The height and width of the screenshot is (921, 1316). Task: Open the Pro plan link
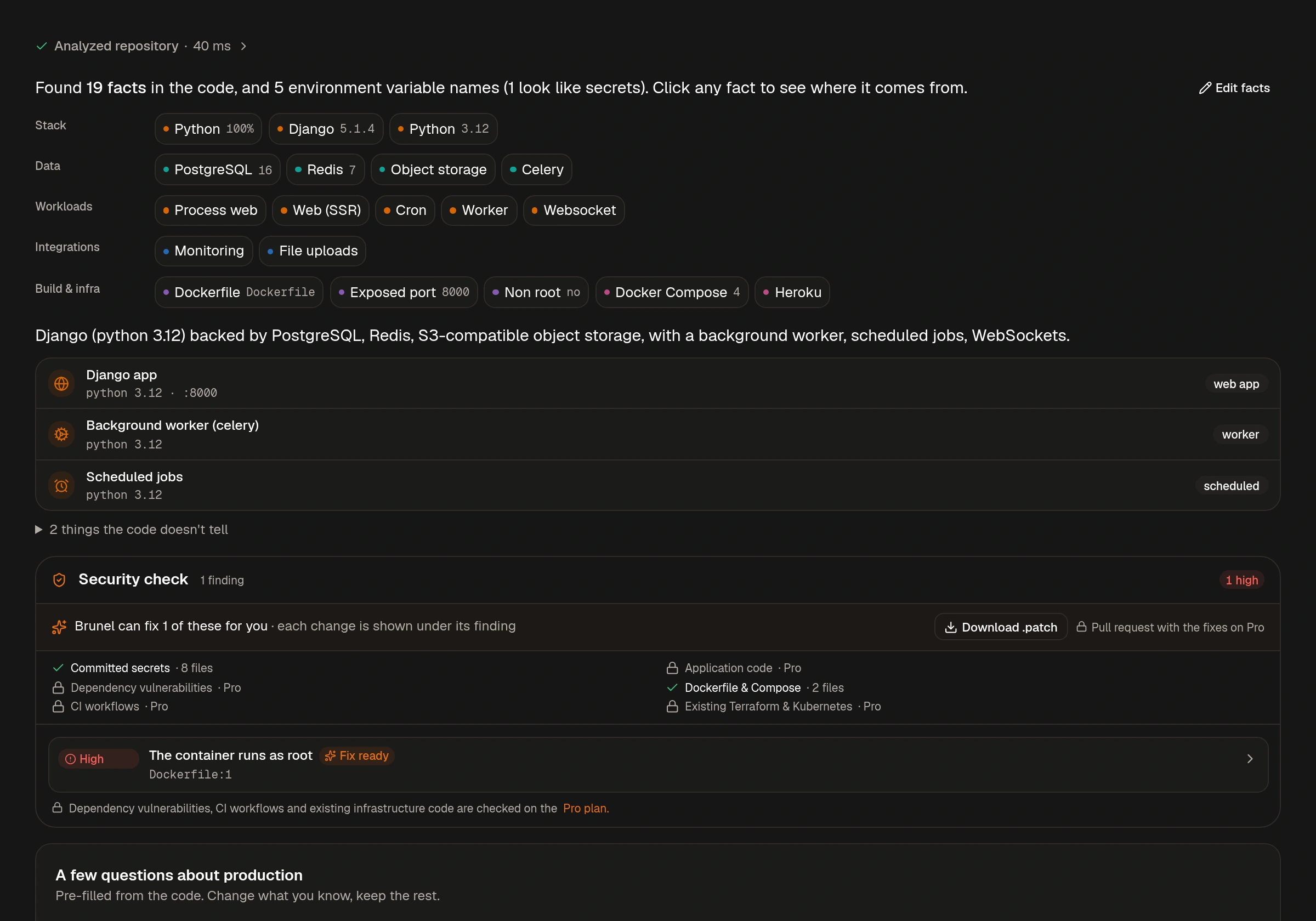coord(586,808)
